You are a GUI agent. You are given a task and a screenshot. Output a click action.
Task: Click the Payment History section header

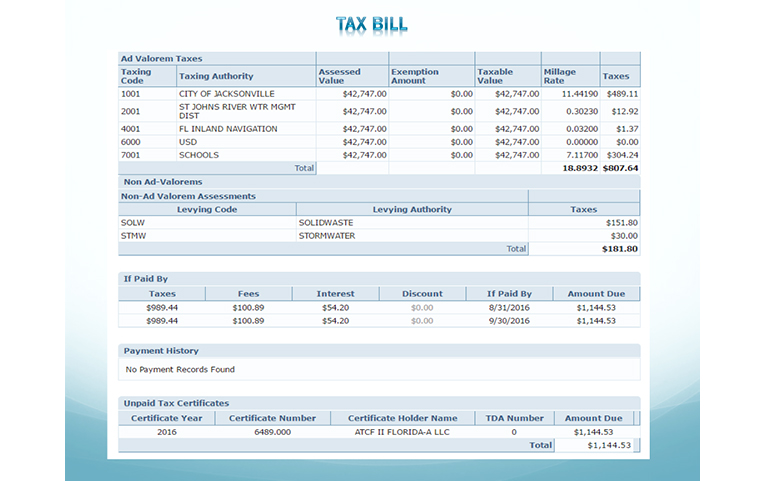click(160, 351)
